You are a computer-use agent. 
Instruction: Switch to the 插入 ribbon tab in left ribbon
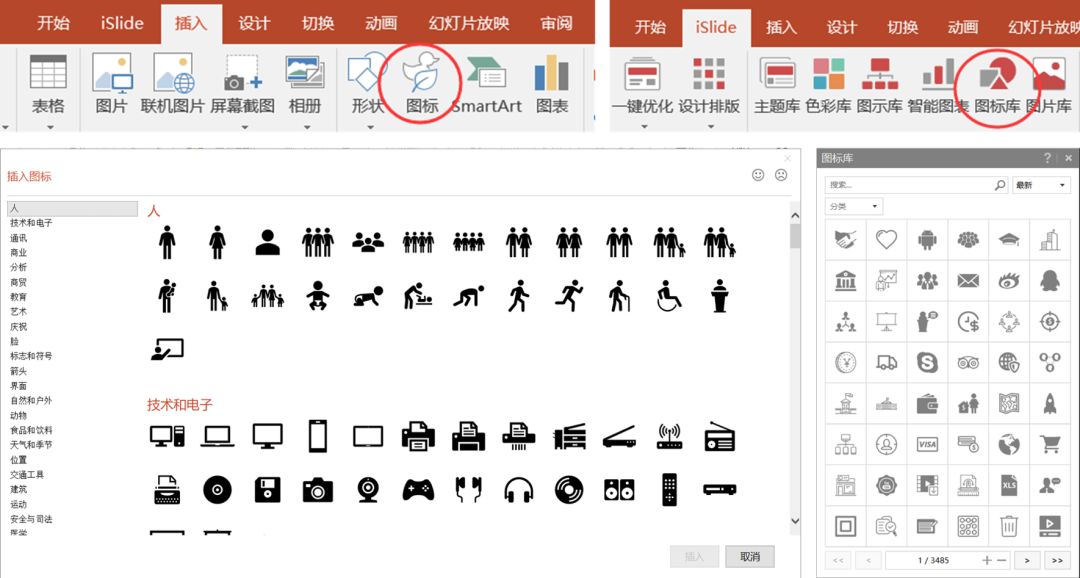tap(191, 23)
